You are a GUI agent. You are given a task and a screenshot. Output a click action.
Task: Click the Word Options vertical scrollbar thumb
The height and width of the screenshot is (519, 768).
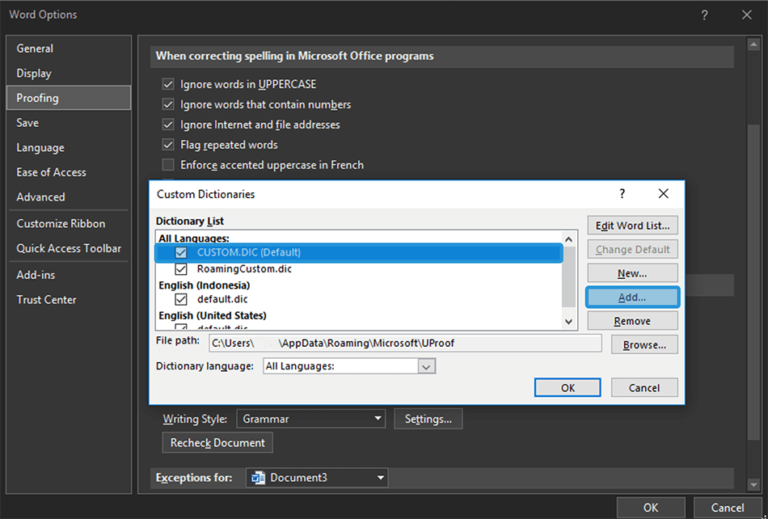753,282
